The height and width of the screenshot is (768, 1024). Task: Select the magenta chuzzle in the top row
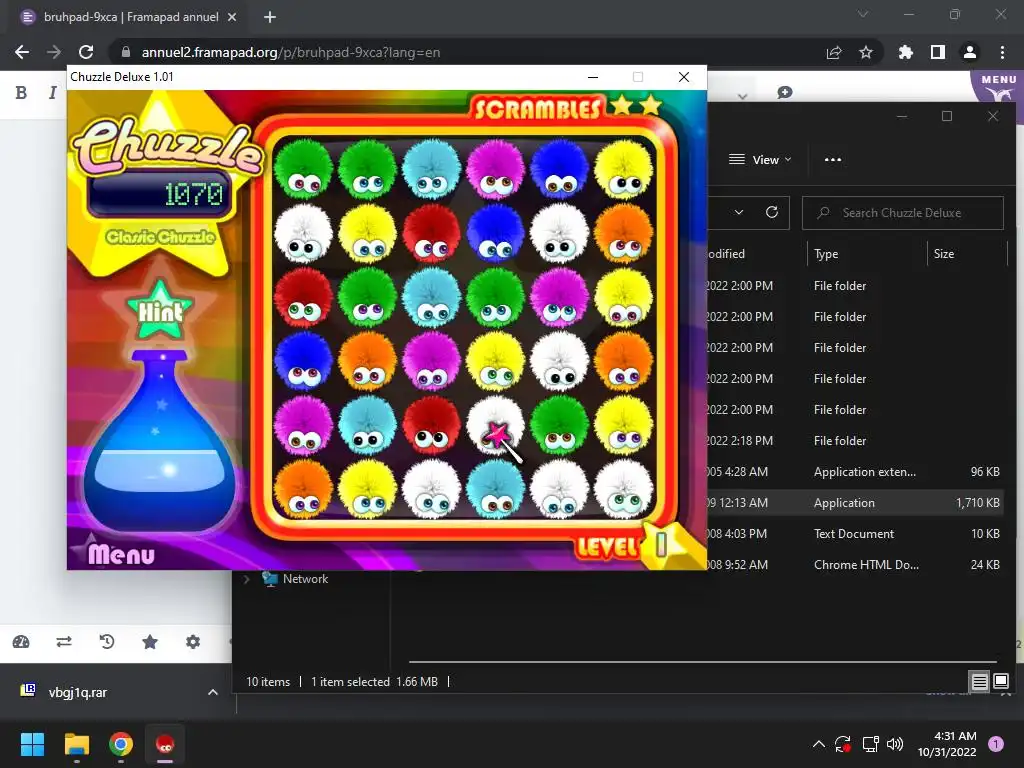point(495,170)
